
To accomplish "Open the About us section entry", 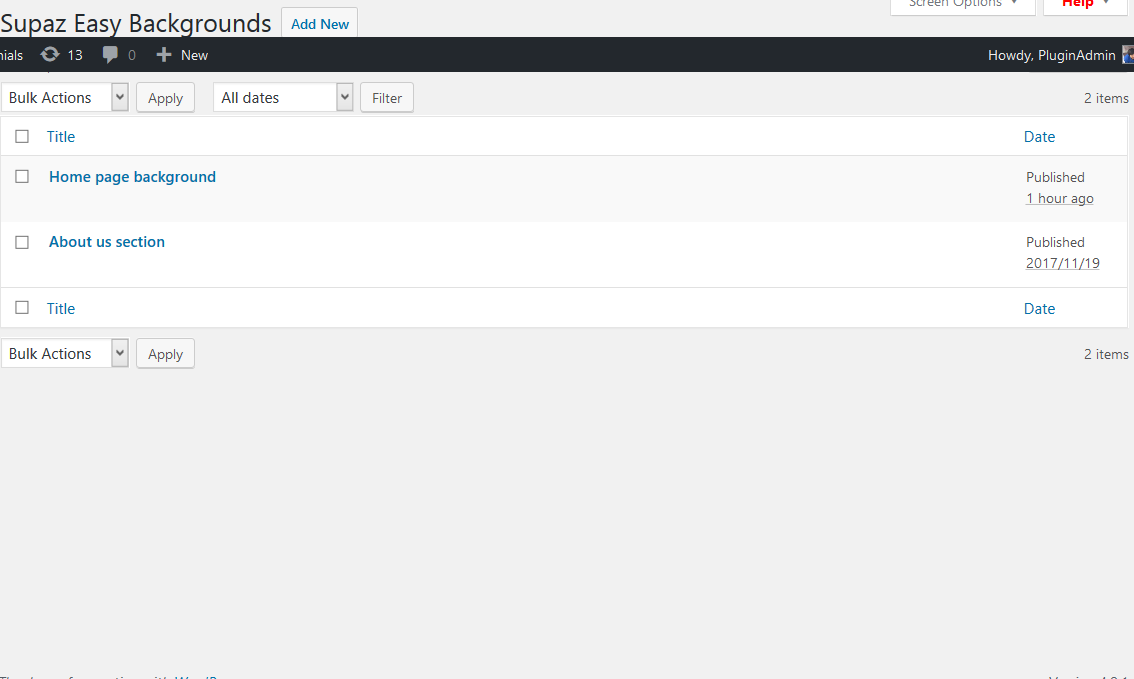I will (107, 242).
